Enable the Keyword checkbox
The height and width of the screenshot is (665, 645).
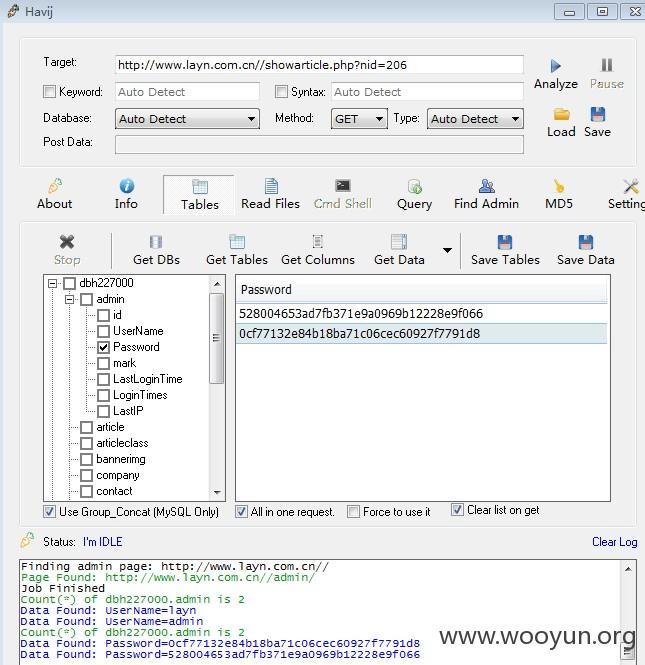coord(50,92)
